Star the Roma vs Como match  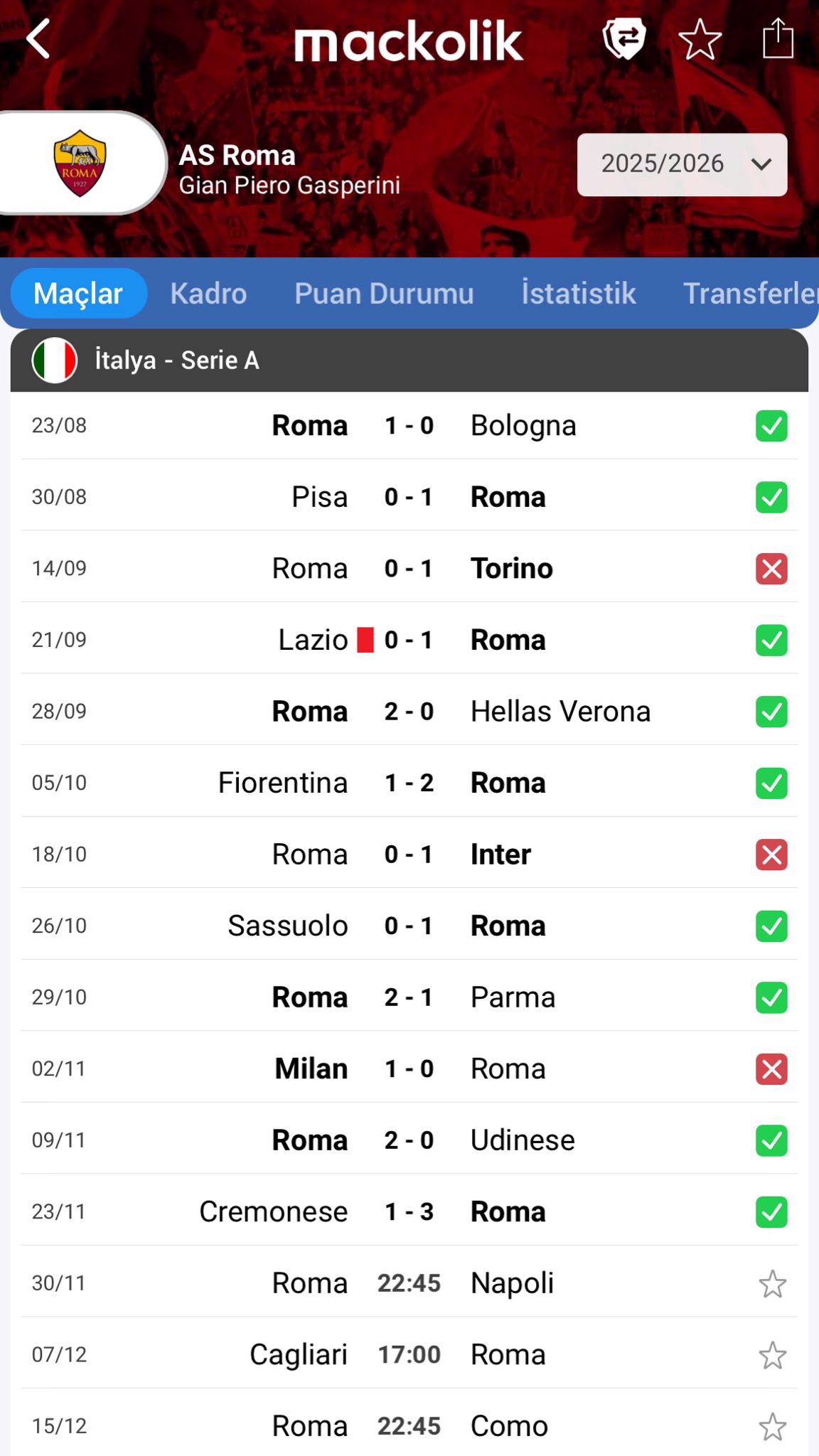click(x=772, y=1426)
